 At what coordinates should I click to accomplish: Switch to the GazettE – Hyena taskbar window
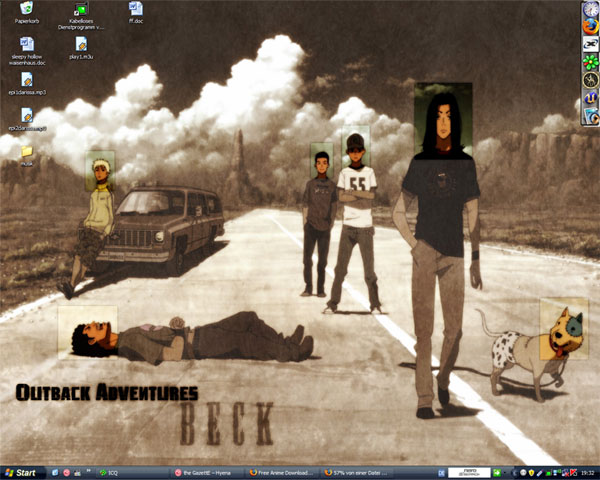[210, 472]
